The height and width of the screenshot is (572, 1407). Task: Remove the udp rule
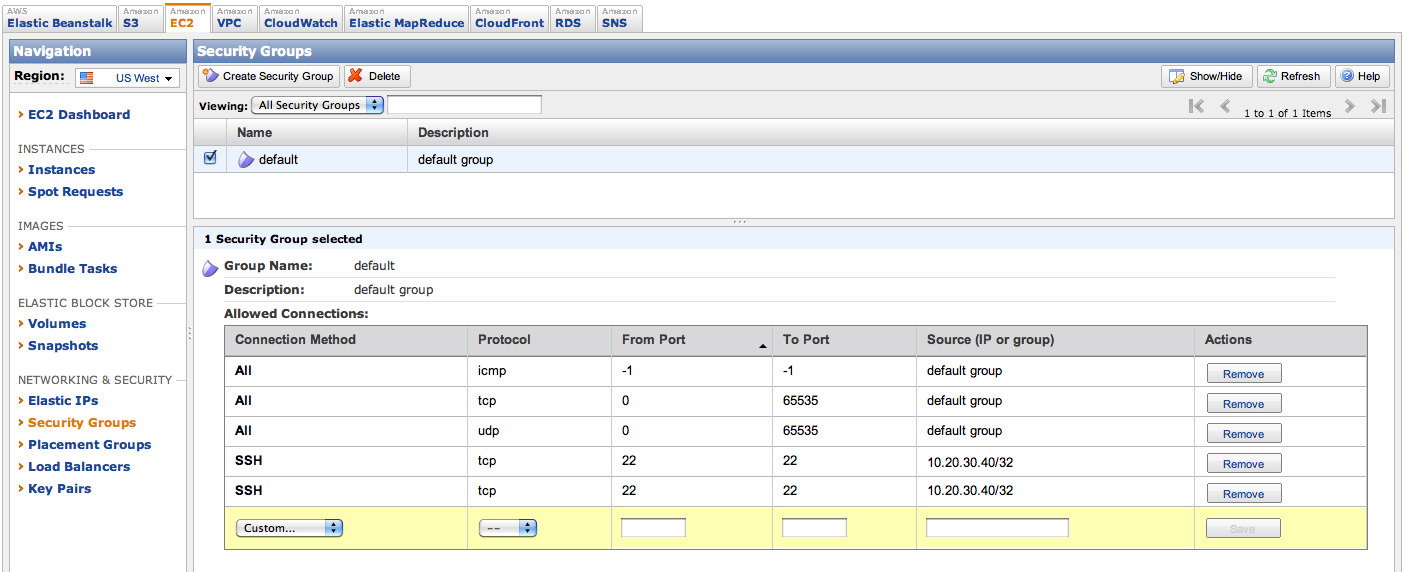[1243, 434]
